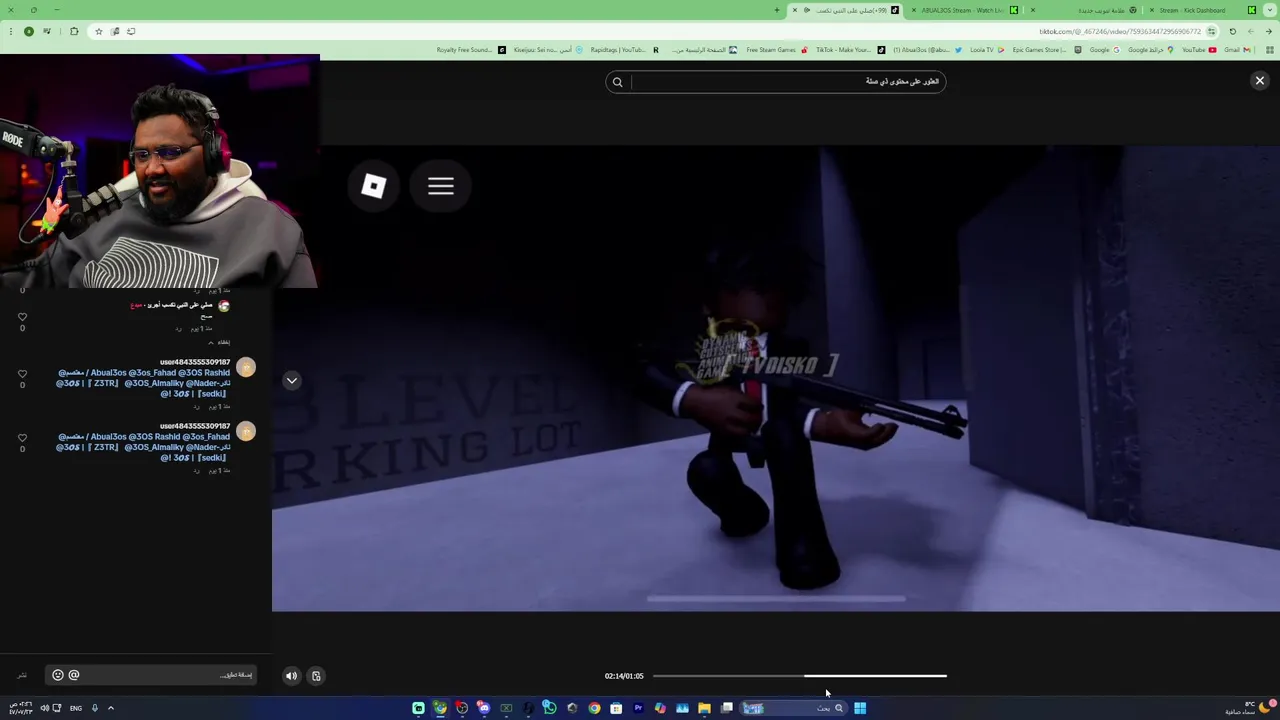Click the @ mention icon in comment box
Image resolution: width=1280 pixels, height=720 pixels.
[x=74, y=675]
